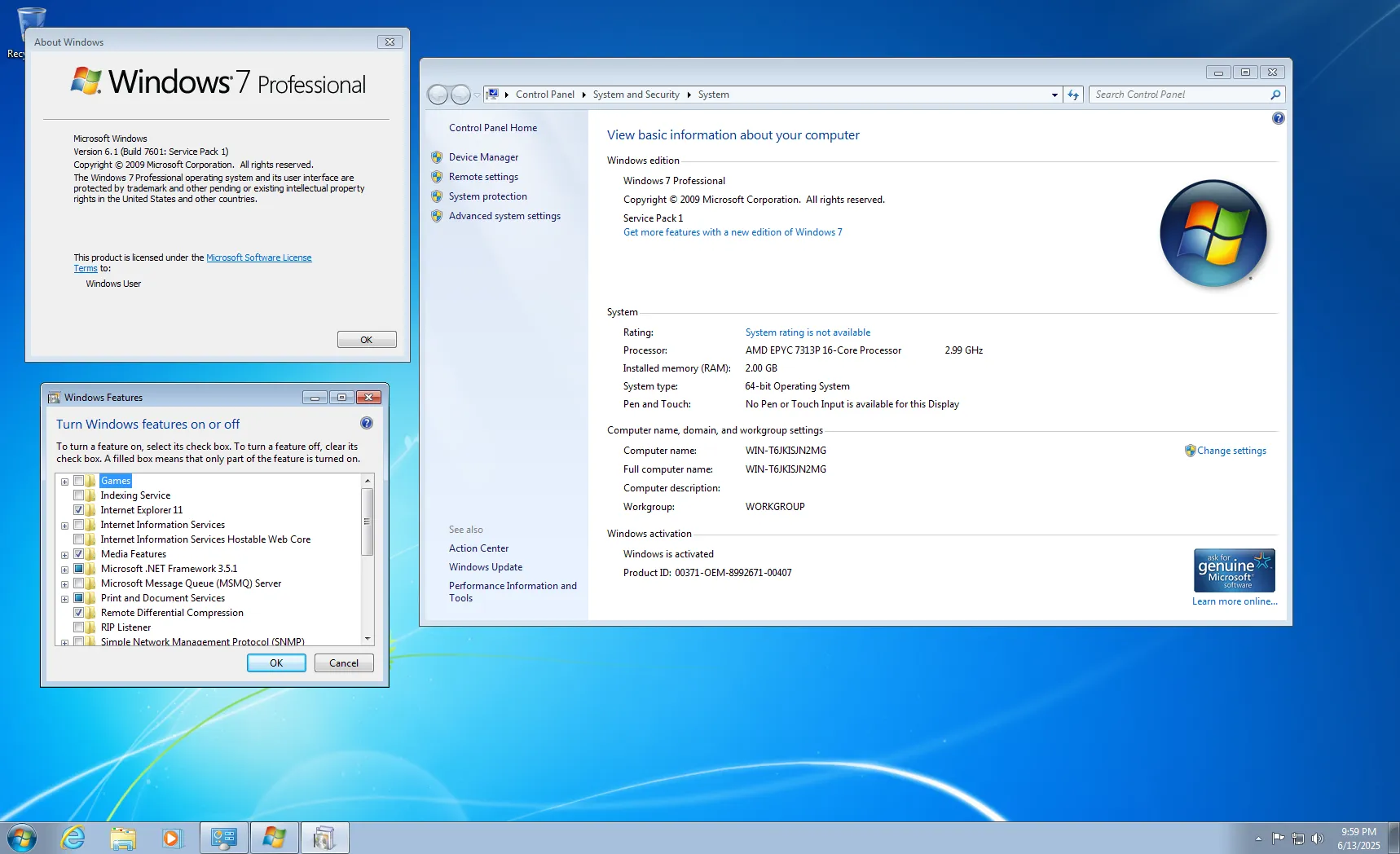Click Change settings for computer name
The width and height of the screenshot is (1400, 854).
point(1231,451)
